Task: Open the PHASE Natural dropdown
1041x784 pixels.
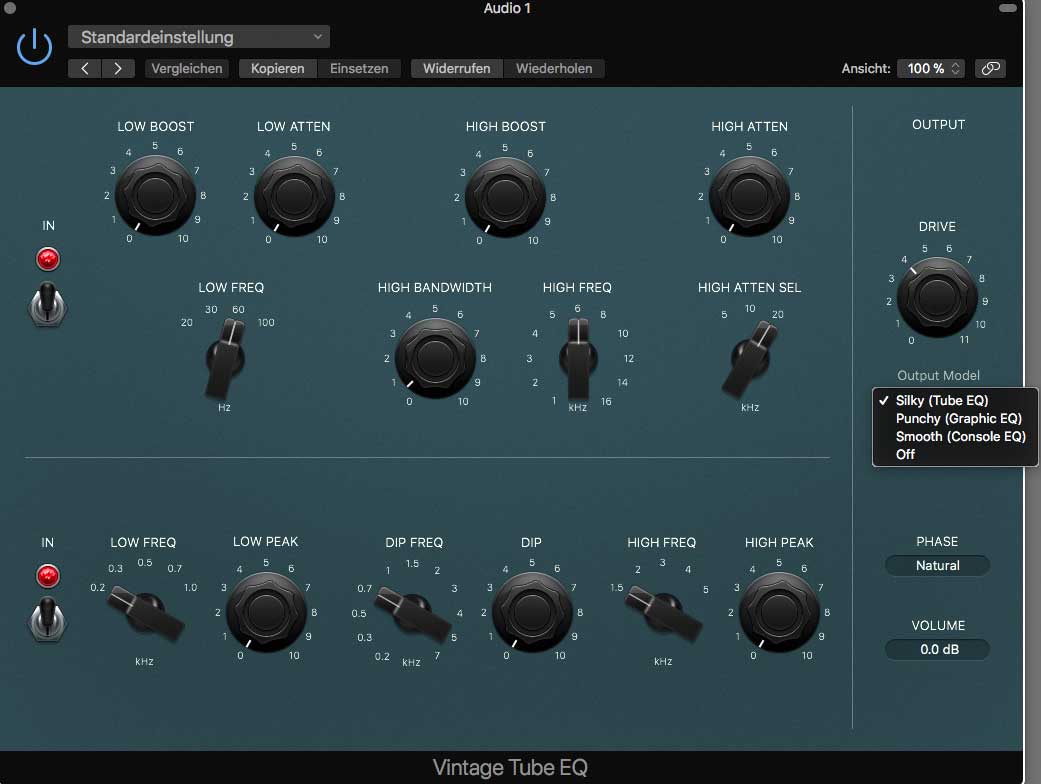Action: point(937,566)
